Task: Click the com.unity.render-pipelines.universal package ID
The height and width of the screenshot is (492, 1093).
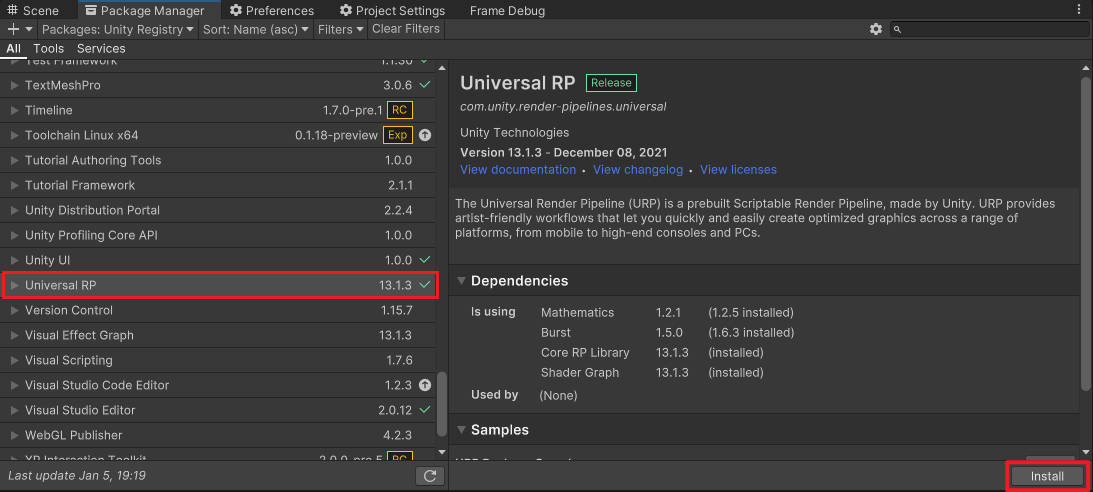Action: pos(563,107)
